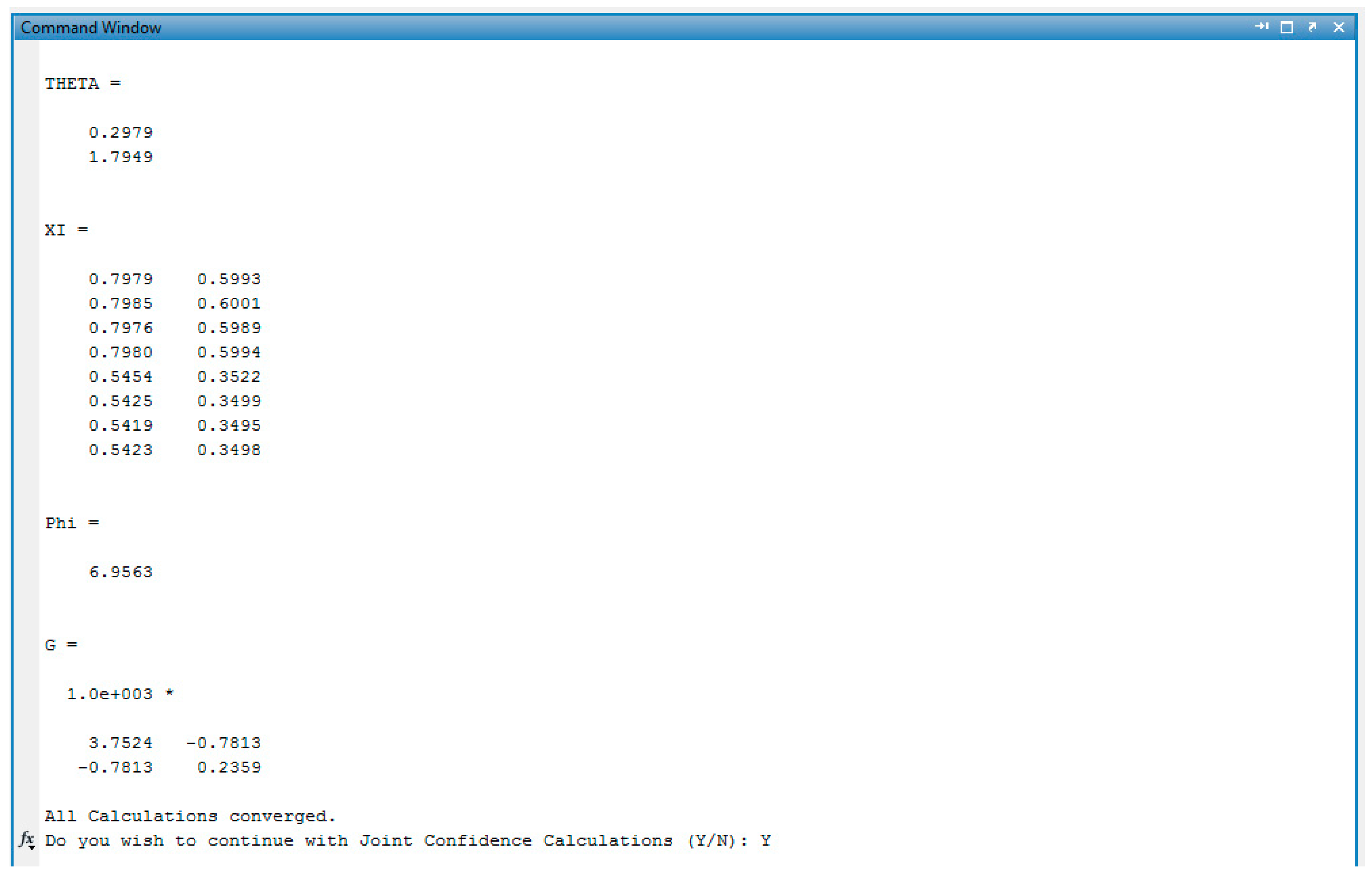Close the Command Window panel
The image size is (1372, 890).
(1339, 27)
